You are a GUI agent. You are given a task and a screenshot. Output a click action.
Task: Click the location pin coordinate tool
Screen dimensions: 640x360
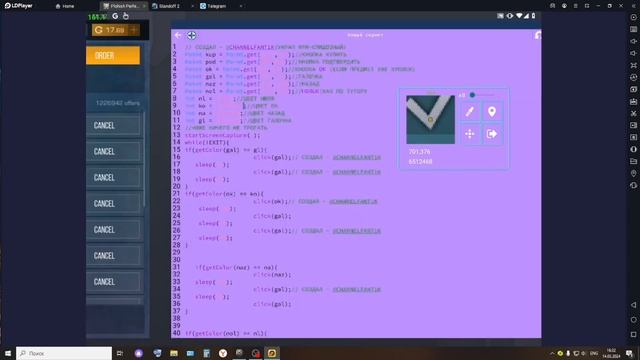pos(492,111)
